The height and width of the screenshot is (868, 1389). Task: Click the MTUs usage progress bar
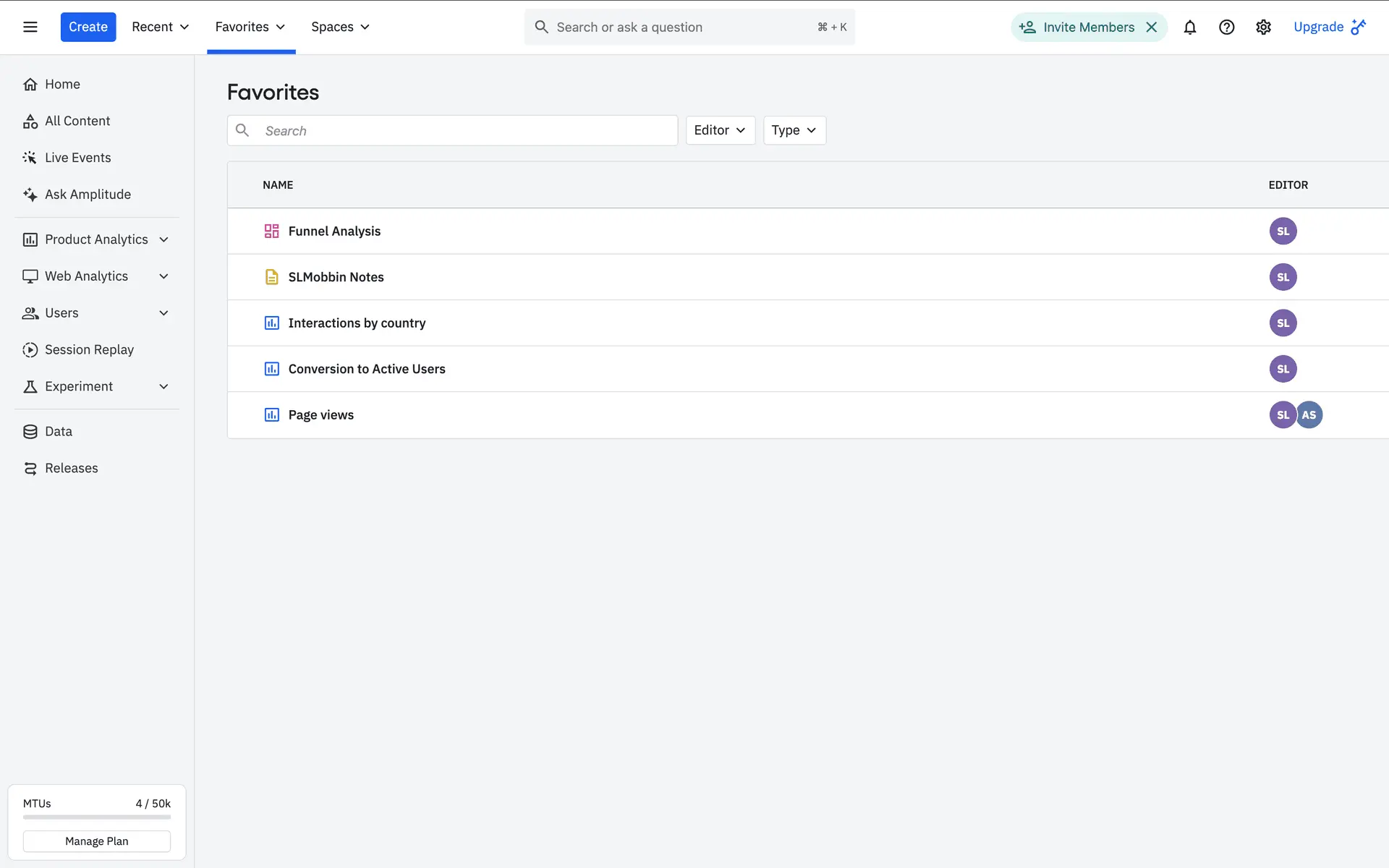(96, 817)
